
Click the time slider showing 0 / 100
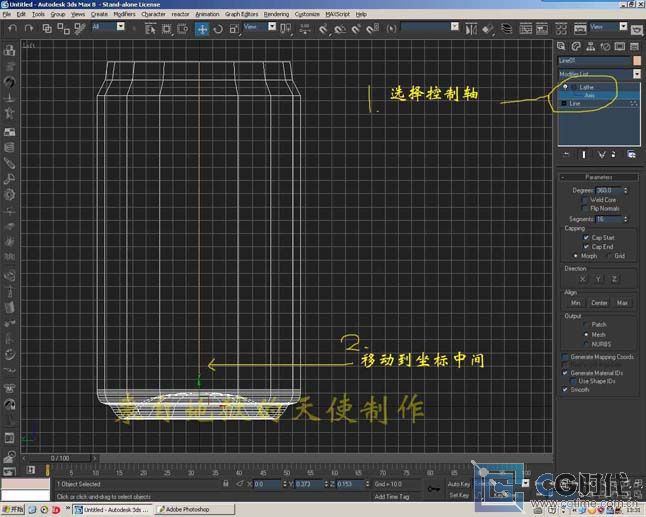[60, 458]
